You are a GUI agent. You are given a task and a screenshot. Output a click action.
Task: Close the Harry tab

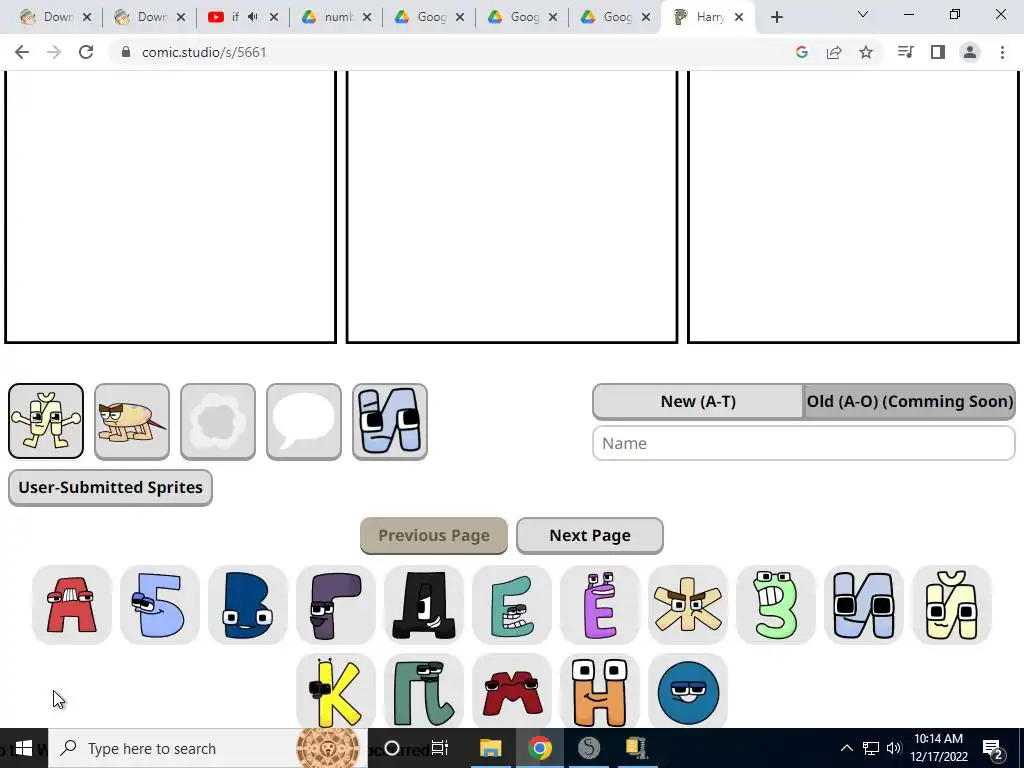tap(739, 17)
